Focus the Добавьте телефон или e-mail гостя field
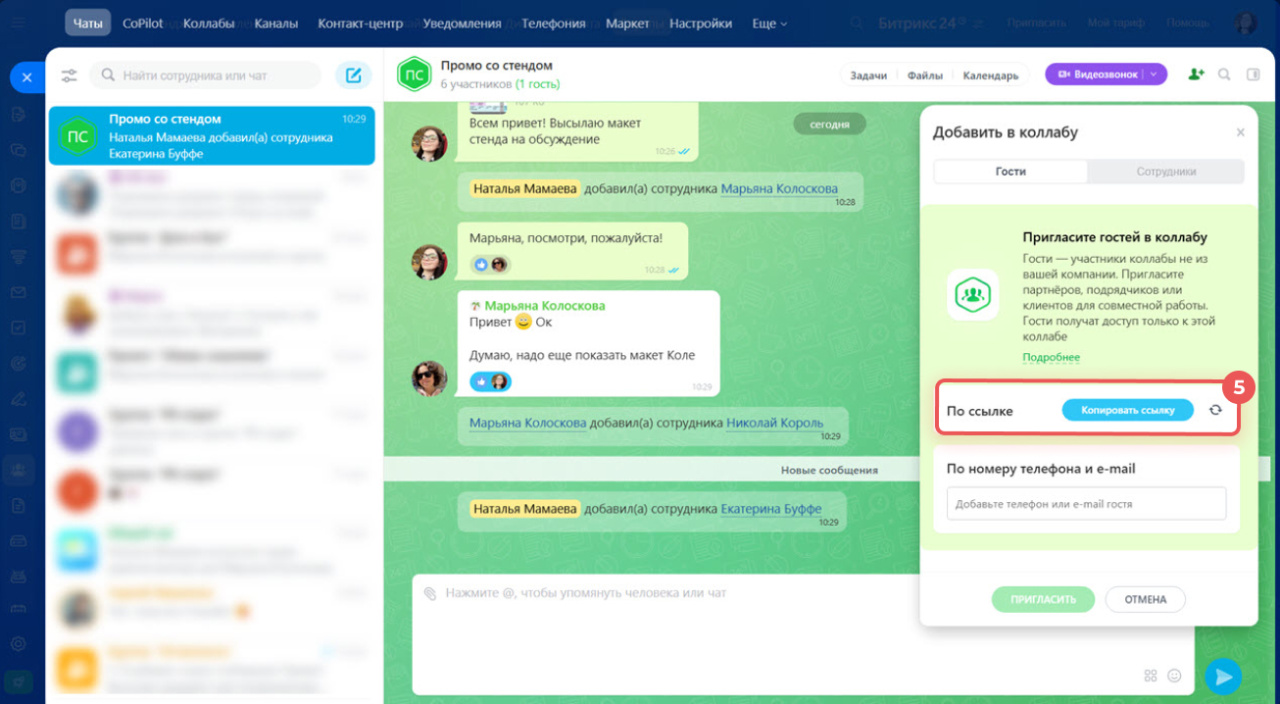The height and width of the screenshot is (704, 1280). 1086,504
